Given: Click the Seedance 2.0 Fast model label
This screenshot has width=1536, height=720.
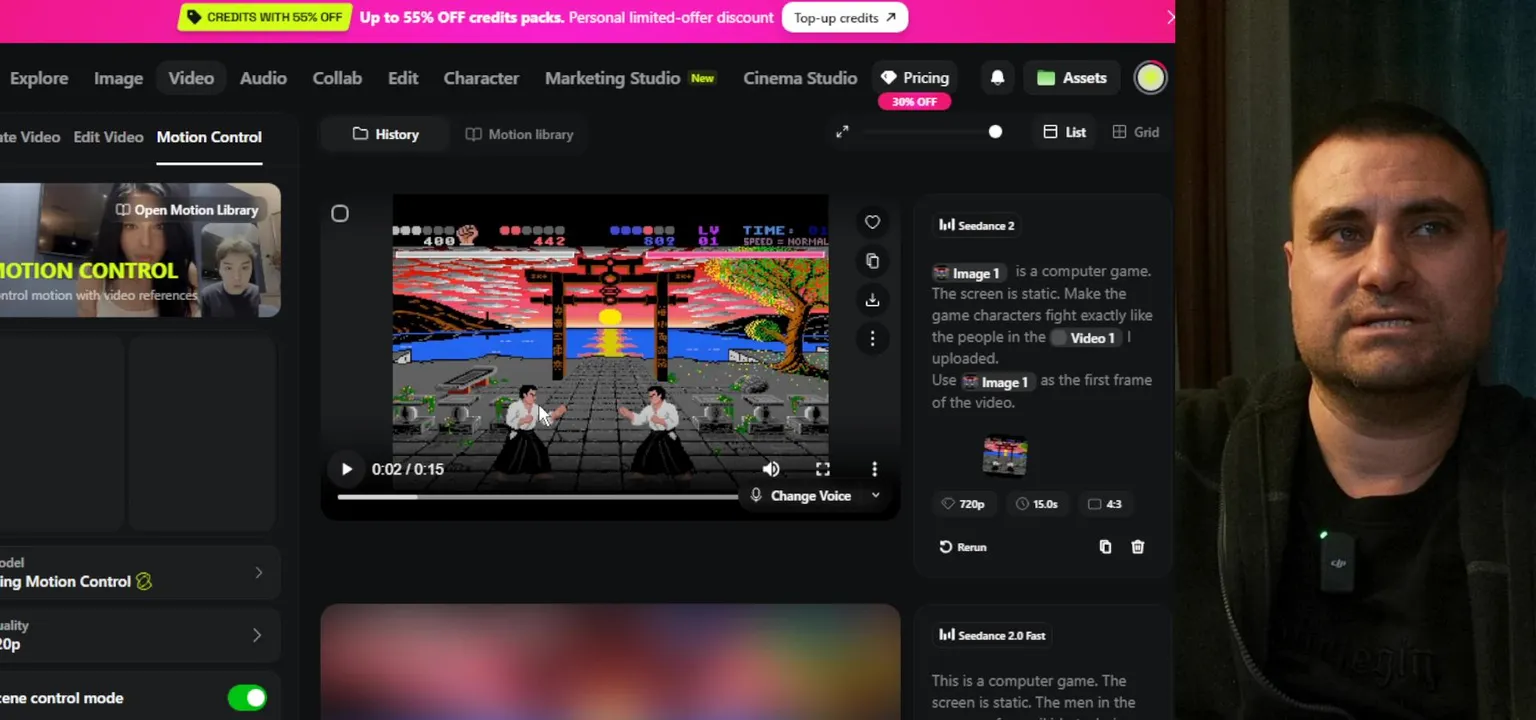Looking at the screenshot, I should (992, 636).
